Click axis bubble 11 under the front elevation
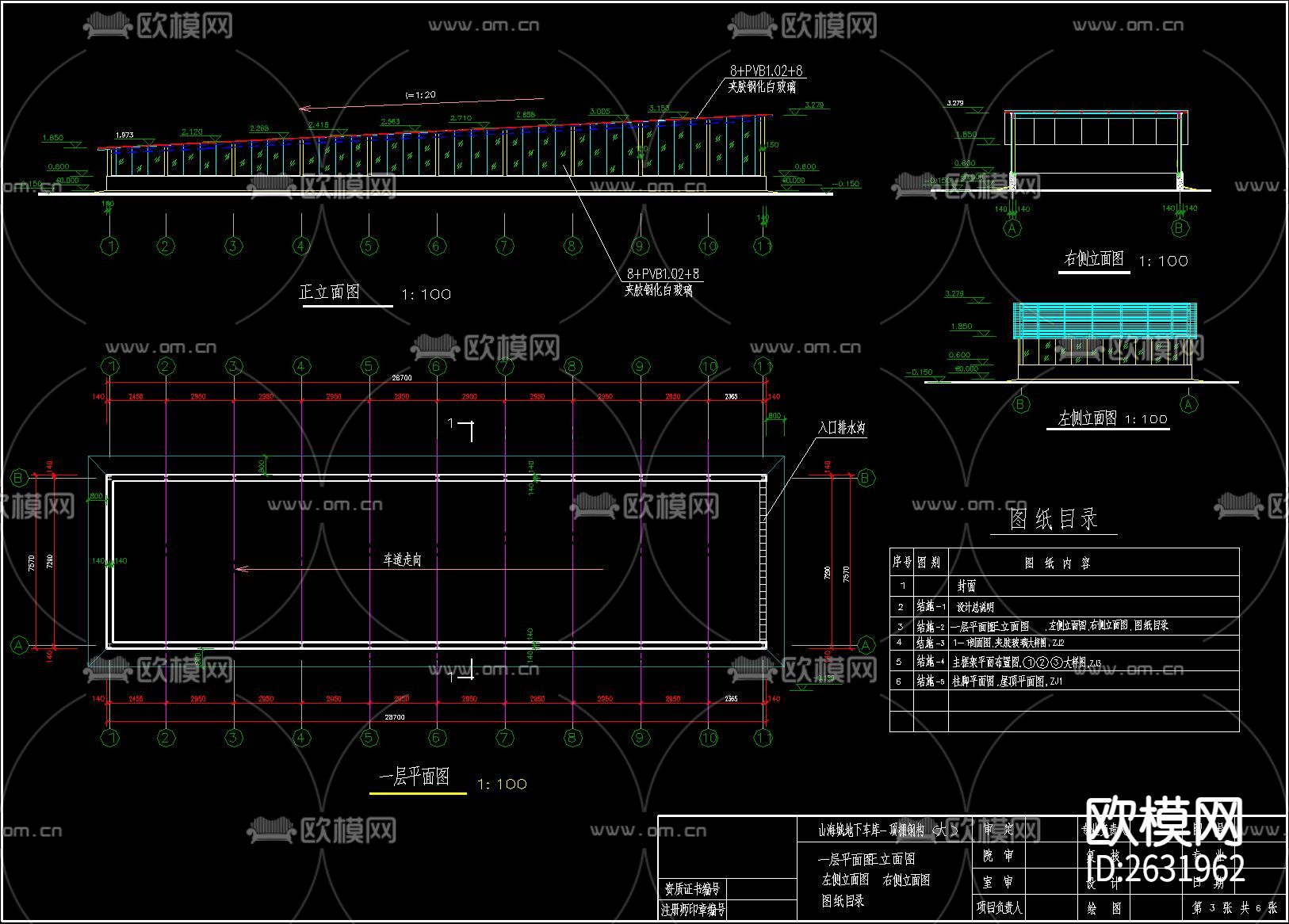 [x=763, y=246]
